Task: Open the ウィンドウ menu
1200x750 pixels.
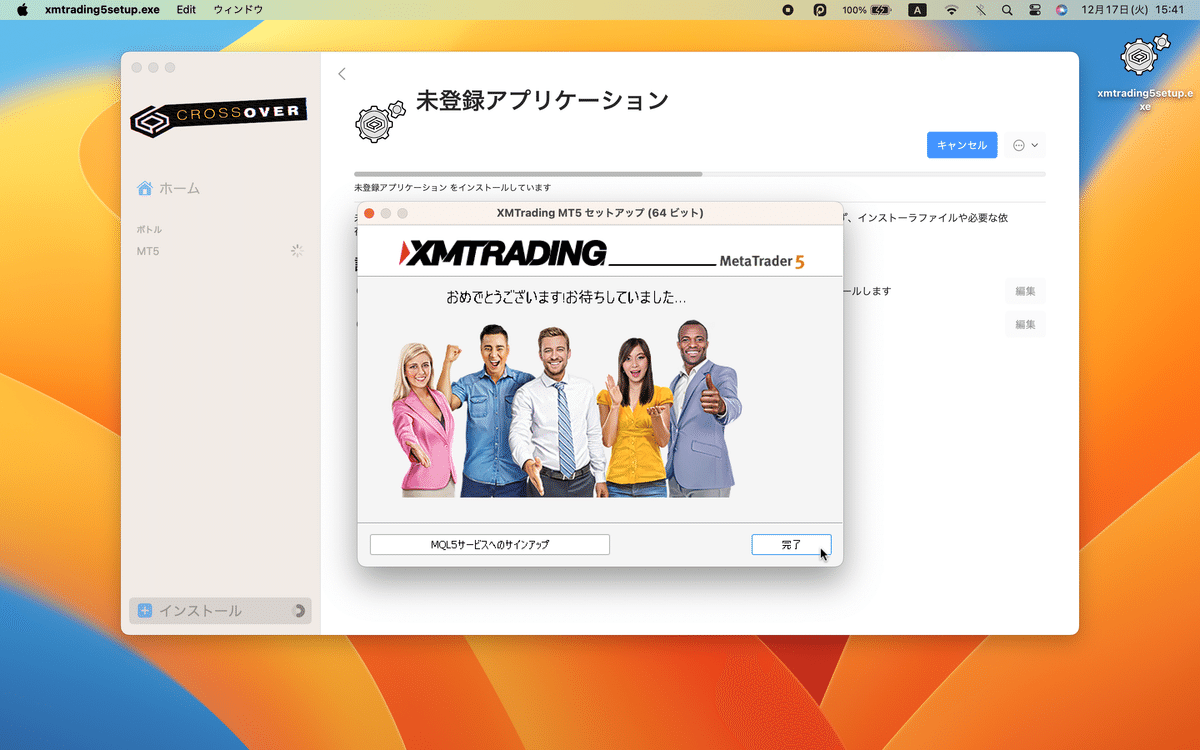Action: coord(238,9)
